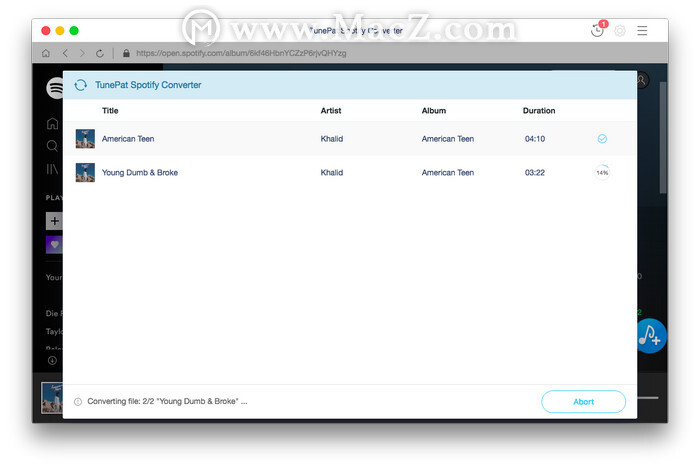Click the Install App download icon

[x=52, y=360]
